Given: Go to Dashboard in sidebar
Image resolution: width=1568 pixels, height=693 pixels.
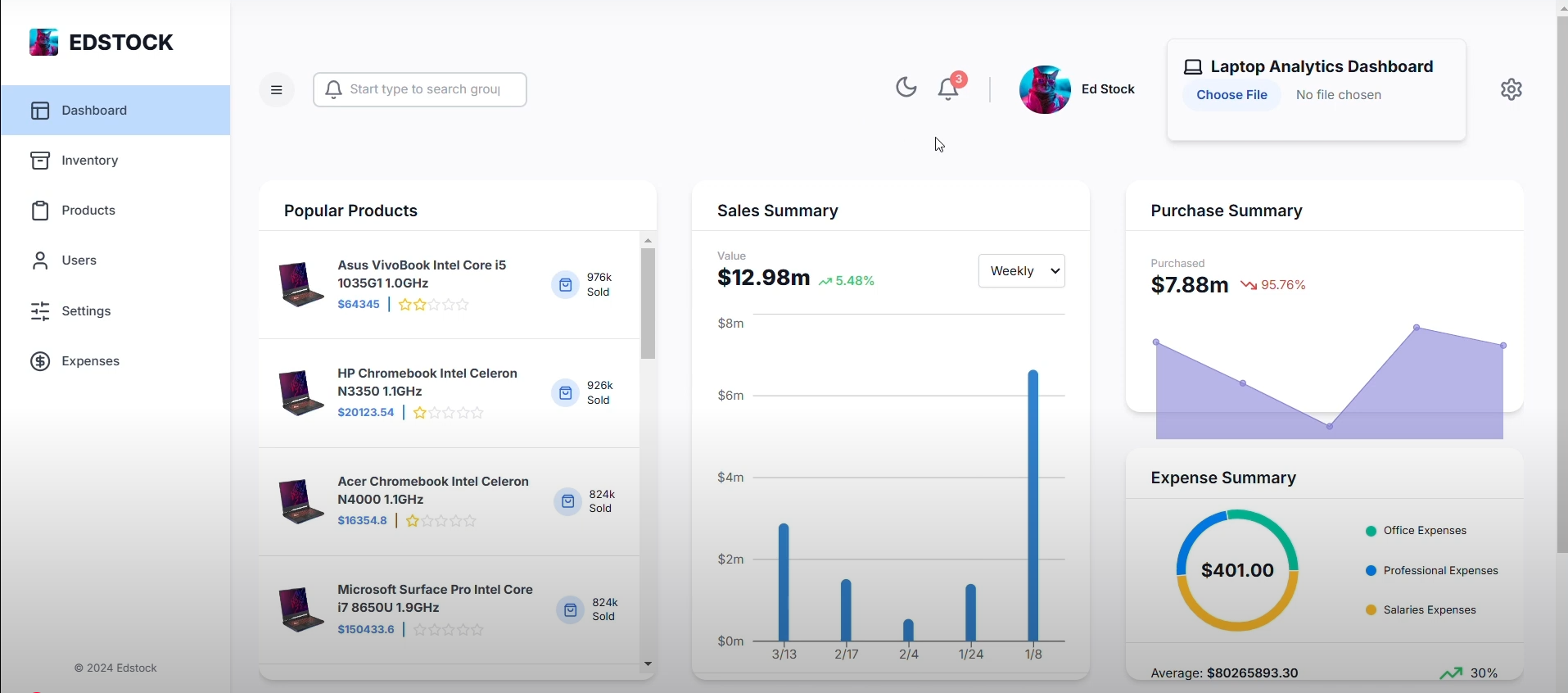Looking at the screenshot, I should [115, 111].
